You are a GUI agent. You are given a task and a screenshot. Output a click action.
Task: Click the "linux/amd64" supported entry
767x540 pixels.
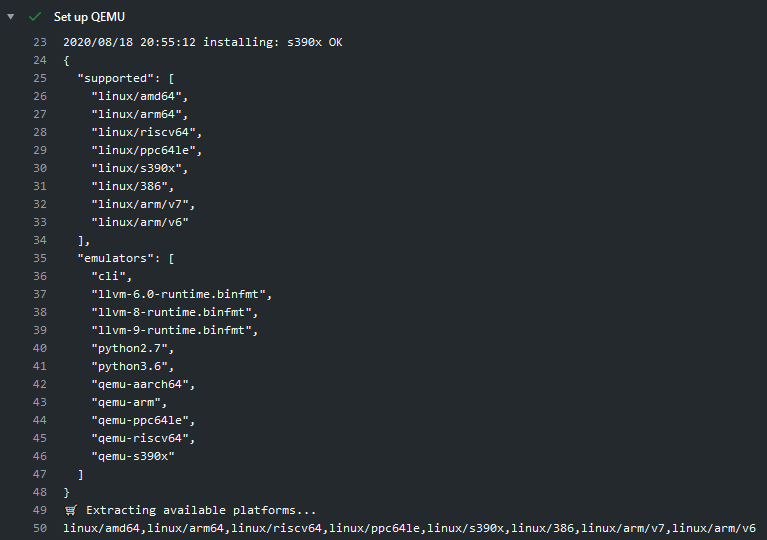pos(139,96)
